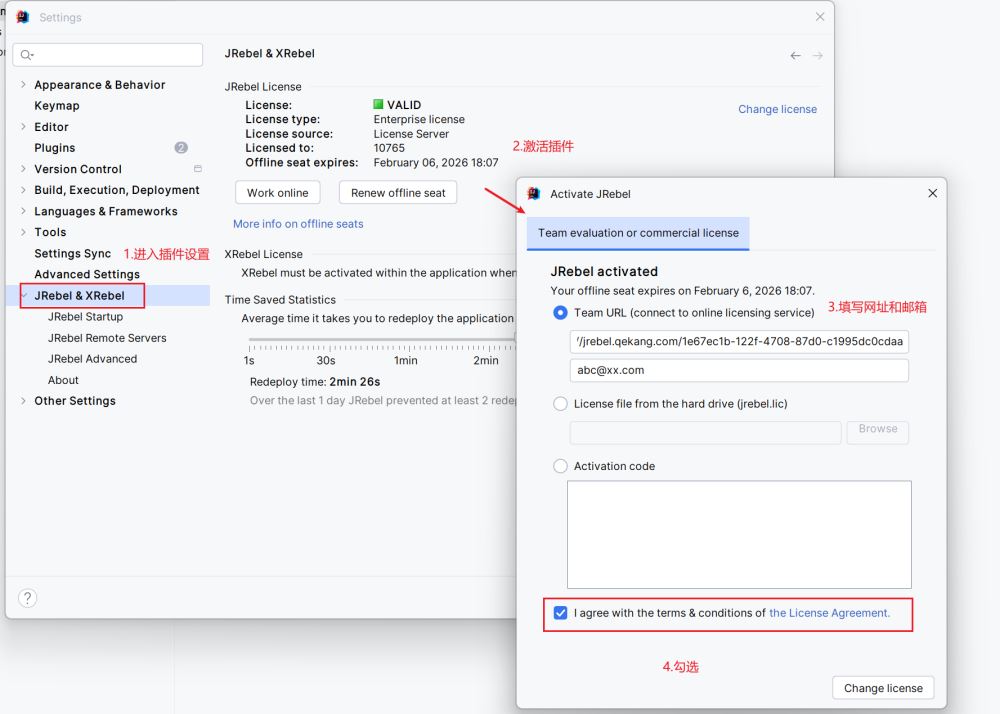Image resolution: width=1000 pixels, height=714 pixels.
Task: Collapse the JRebel & XRebel node
Action: (24, 295)
